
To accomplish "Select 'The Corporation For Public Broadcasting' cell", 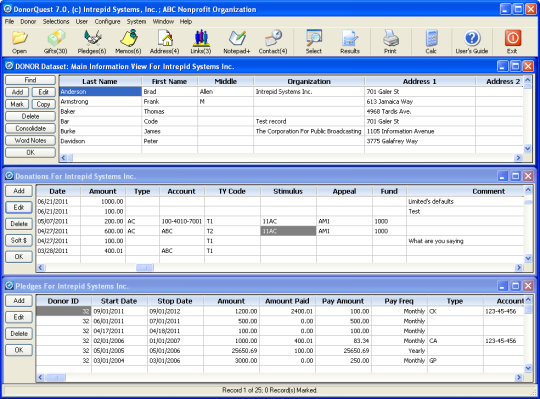I will 309,131.
